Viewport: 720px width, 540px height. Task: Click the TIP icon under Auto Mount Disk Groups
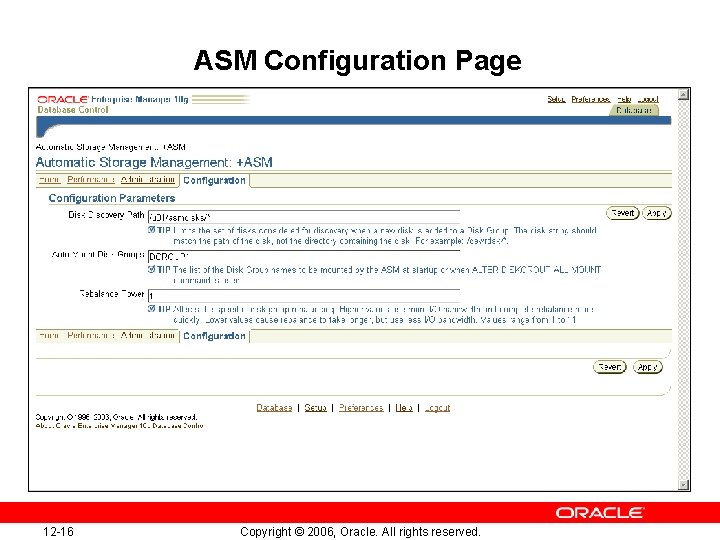152,269
